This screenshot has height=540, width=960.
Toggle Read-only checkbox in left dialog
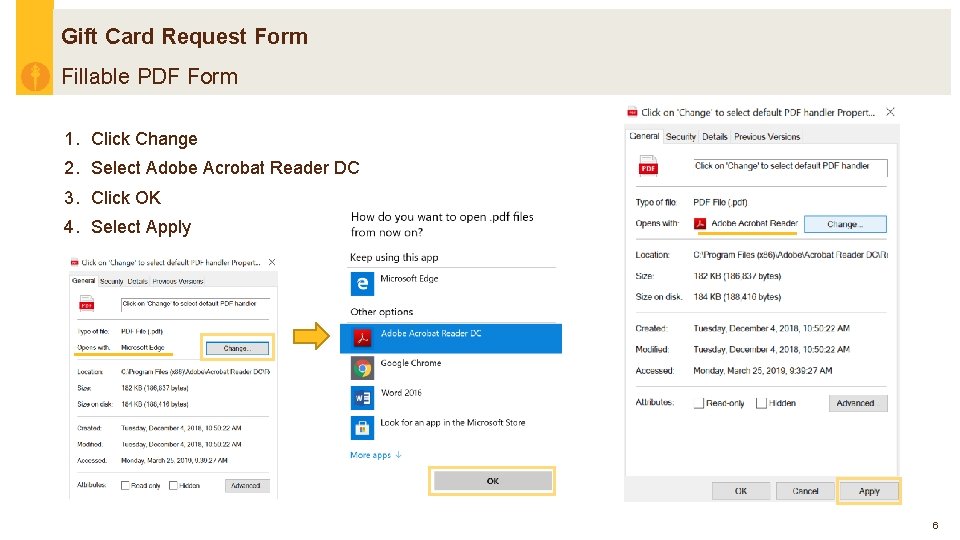[125, 486]
